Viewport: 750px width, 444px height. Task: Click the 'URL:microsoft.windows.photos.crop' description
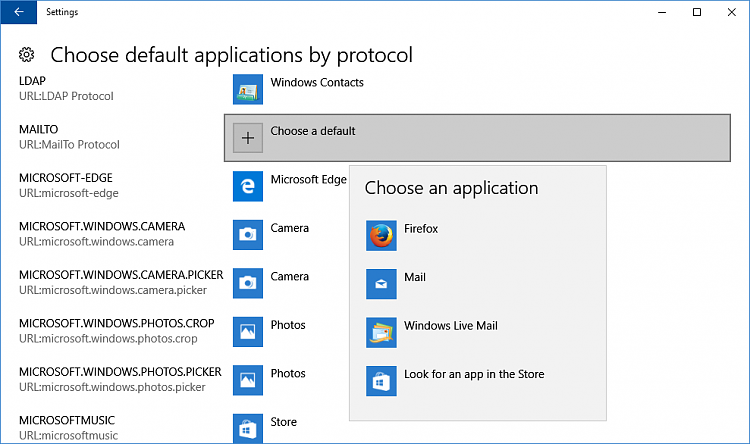click(108, 339)
